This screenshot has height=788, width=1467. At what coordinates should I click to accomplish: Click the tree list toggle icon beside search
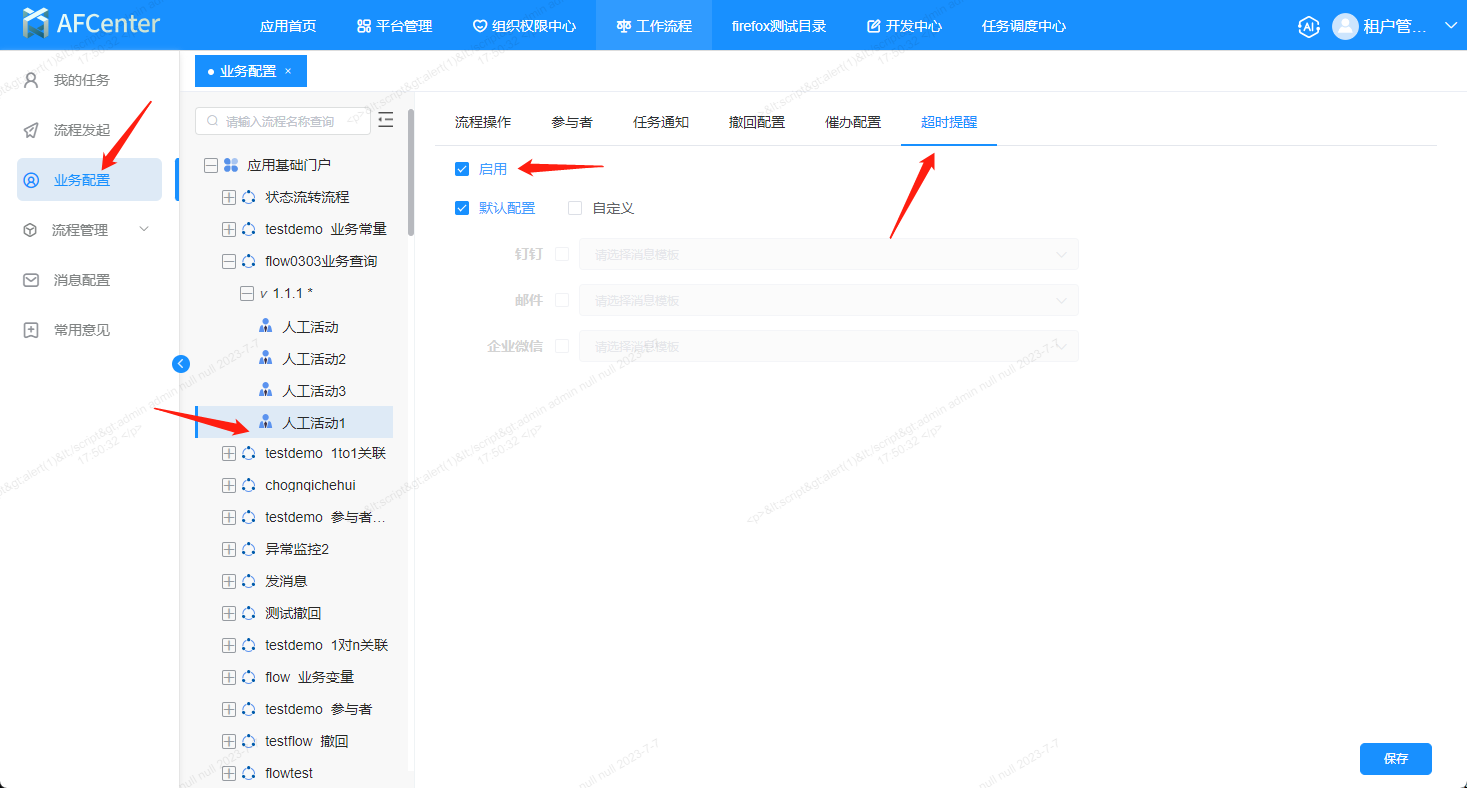coord(386,120)
